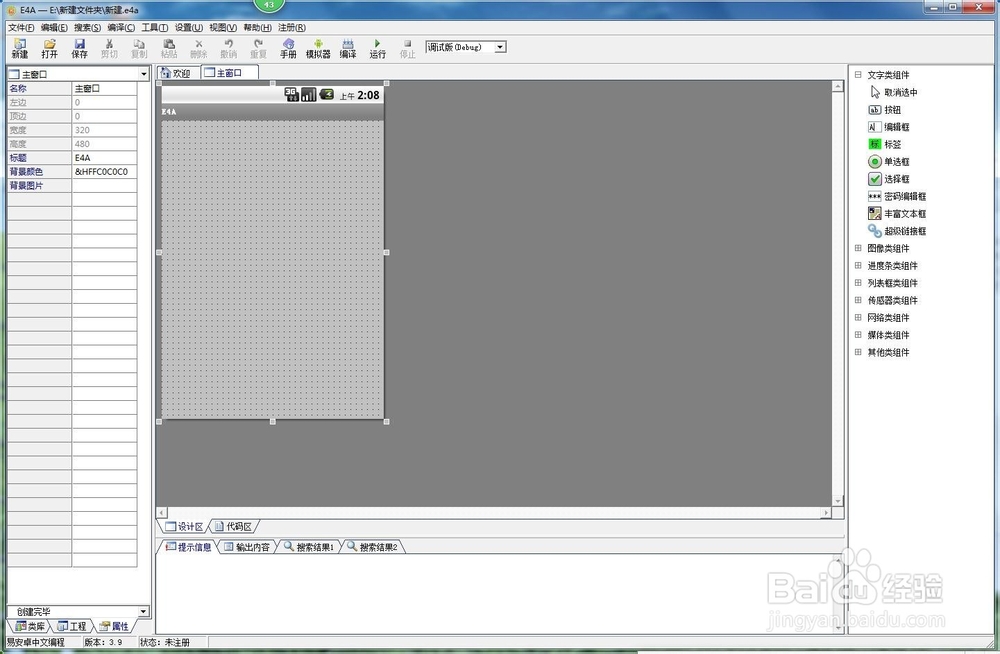Screen dimensions: 1000x654
Task: Switch to the 搜索结果2 tab
Action: [x=373, y=547]
